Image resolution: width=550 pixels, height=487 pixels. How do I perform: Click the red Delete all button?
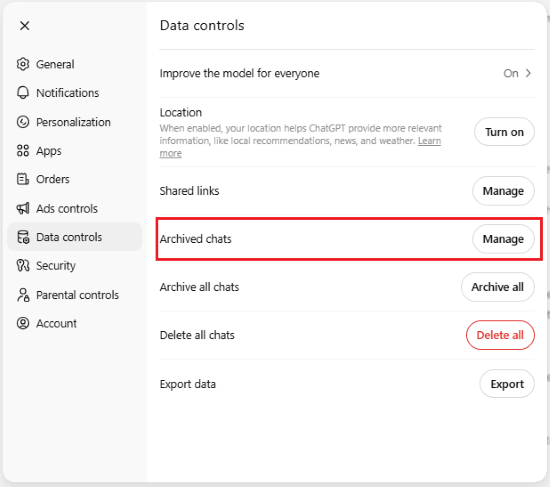pyautogui.click(x=500, y=335)
